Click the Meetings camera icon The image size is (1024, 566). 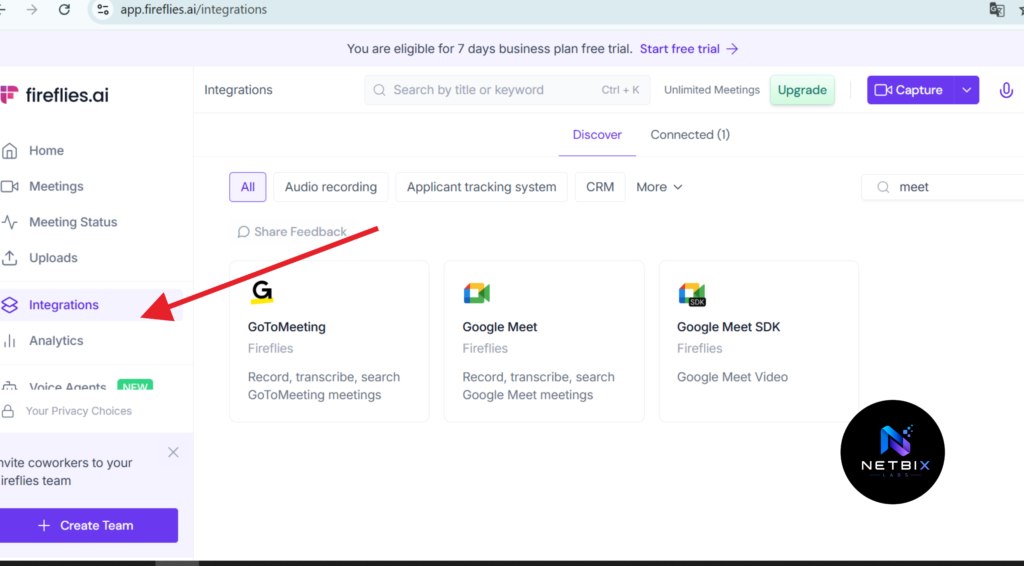(x=9, y=187)
